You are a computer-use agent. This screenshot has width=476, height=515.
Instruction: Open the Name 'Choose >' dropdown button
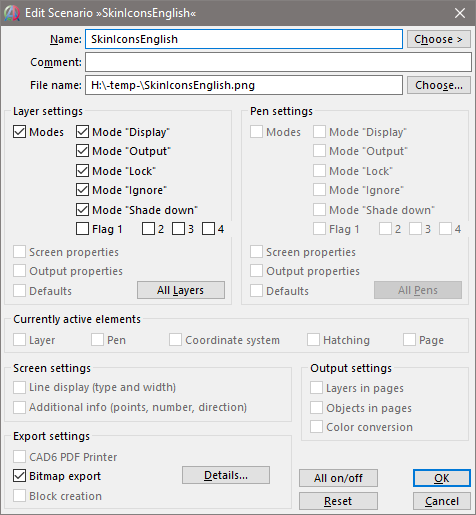(439, 39)
